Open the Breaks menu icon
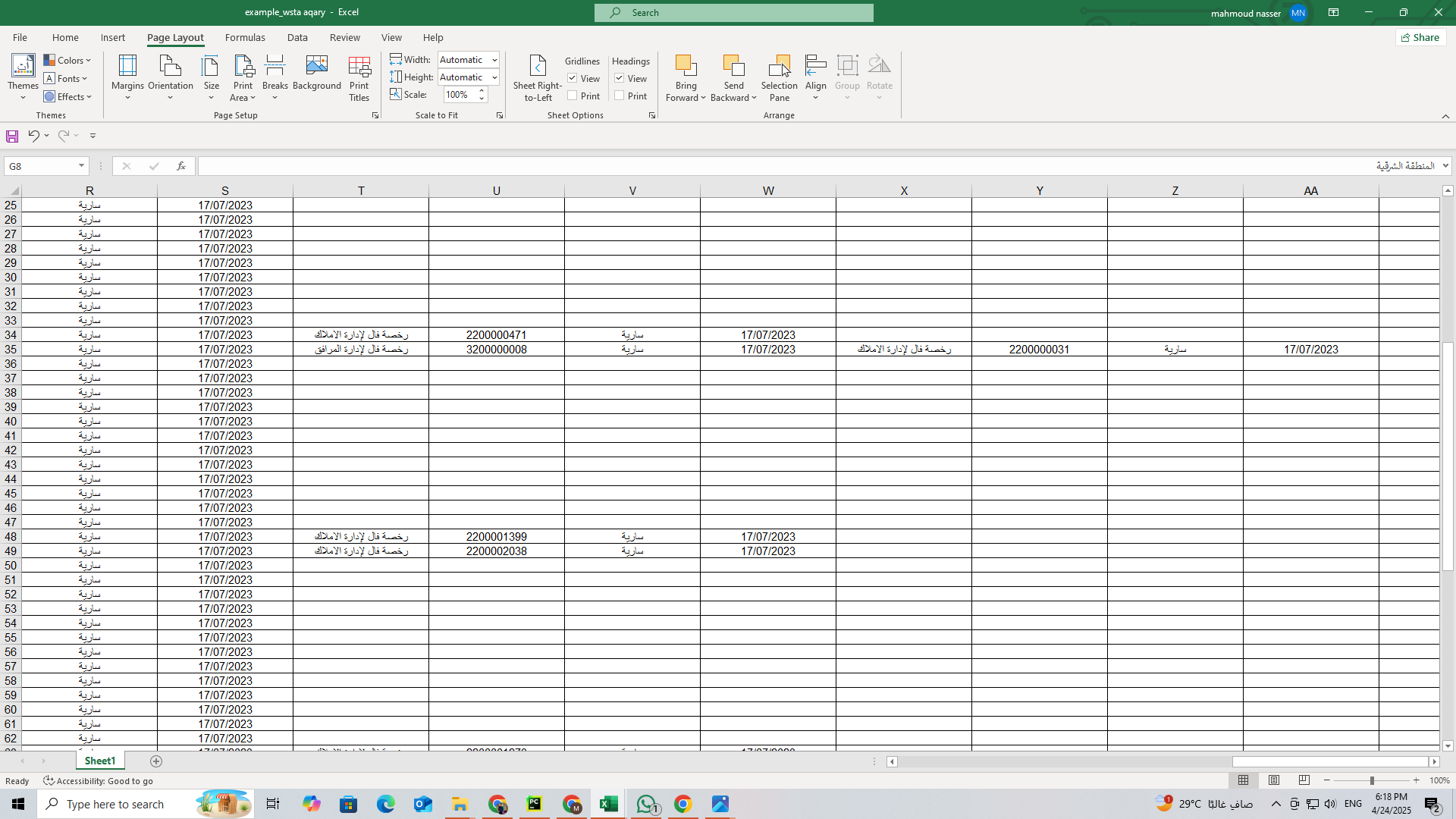 click(x=275, y=67)
